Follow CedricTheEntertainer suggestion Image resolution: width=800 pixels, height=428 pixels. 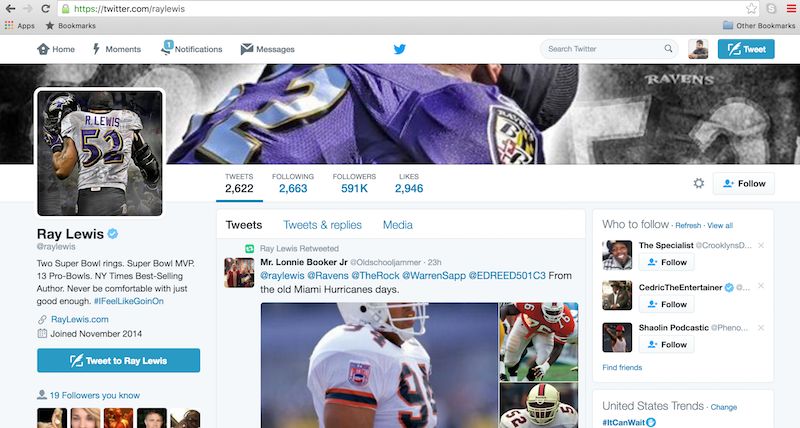(x=666, y=304)
